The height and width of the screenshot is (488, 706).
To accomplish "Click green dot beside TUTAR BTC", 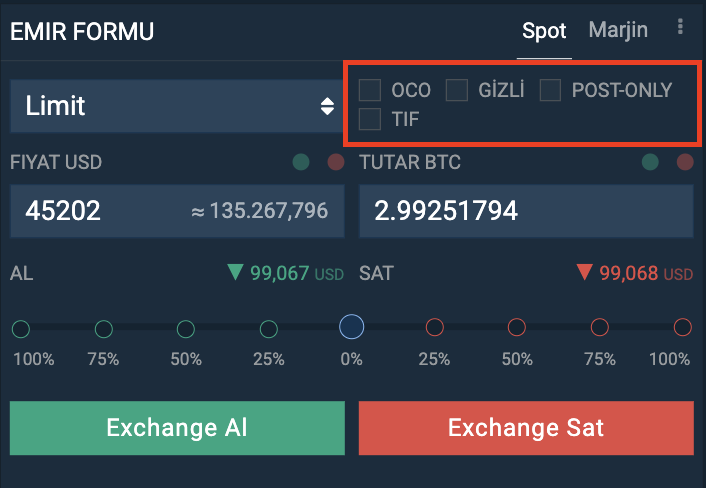I will (650, 162).
